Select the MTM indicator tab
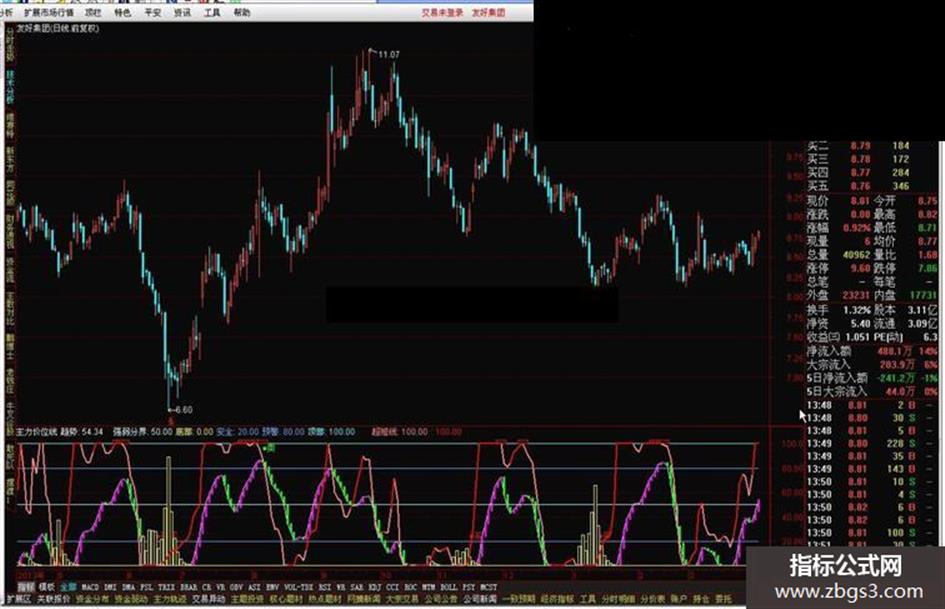This screenshot has width=945, height=609. (429, 587)
